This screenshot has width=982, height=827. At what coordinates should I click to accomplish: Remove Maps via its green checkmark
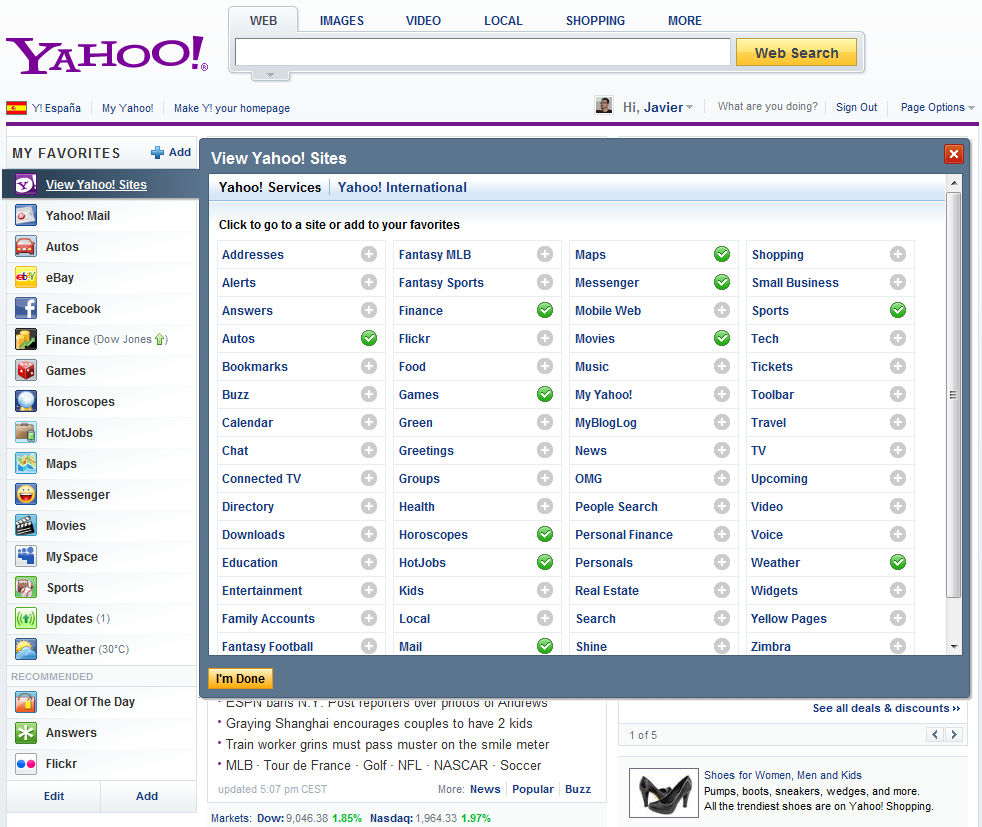(x=722, y=254)
